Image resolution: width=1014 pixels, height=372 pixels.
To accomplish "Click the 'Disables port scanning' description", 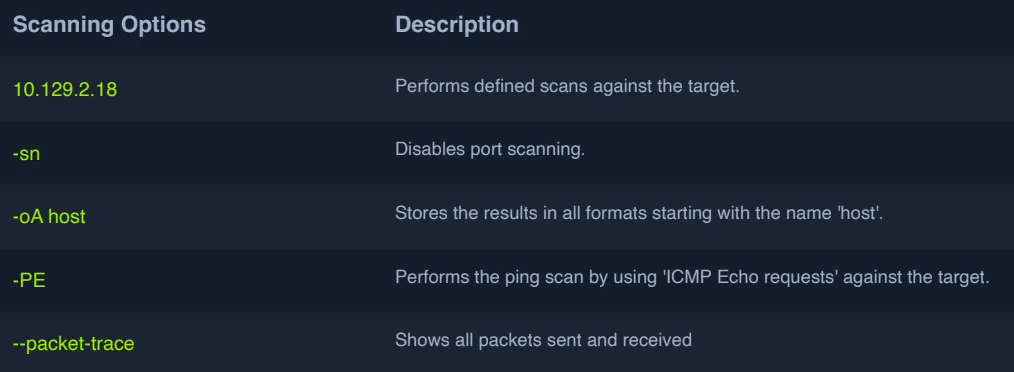I will click(490, 149).
